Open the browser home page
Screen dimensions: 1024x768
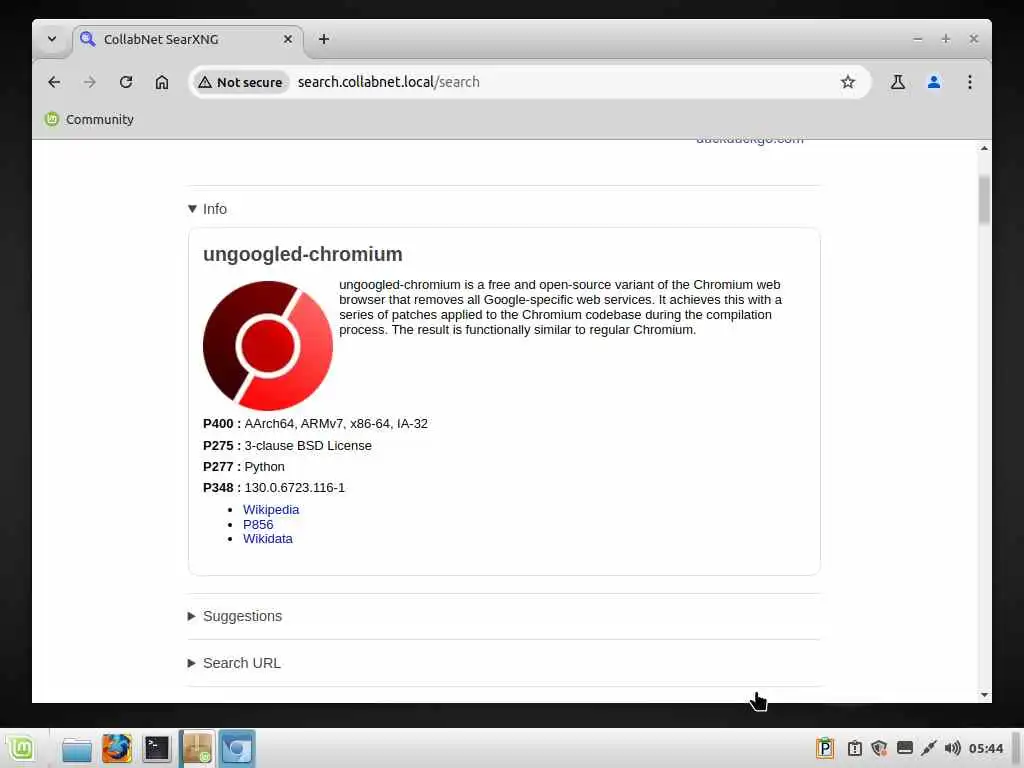point(162,82)
